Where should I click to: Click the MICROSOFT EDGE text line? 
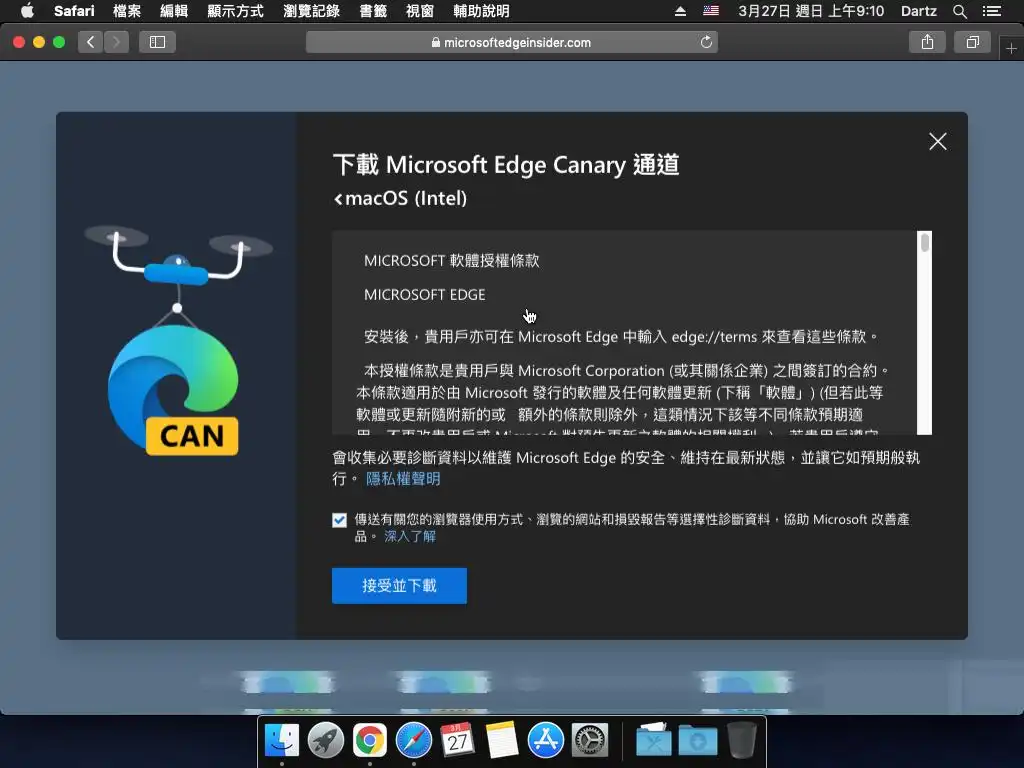(x=424, y=295)
